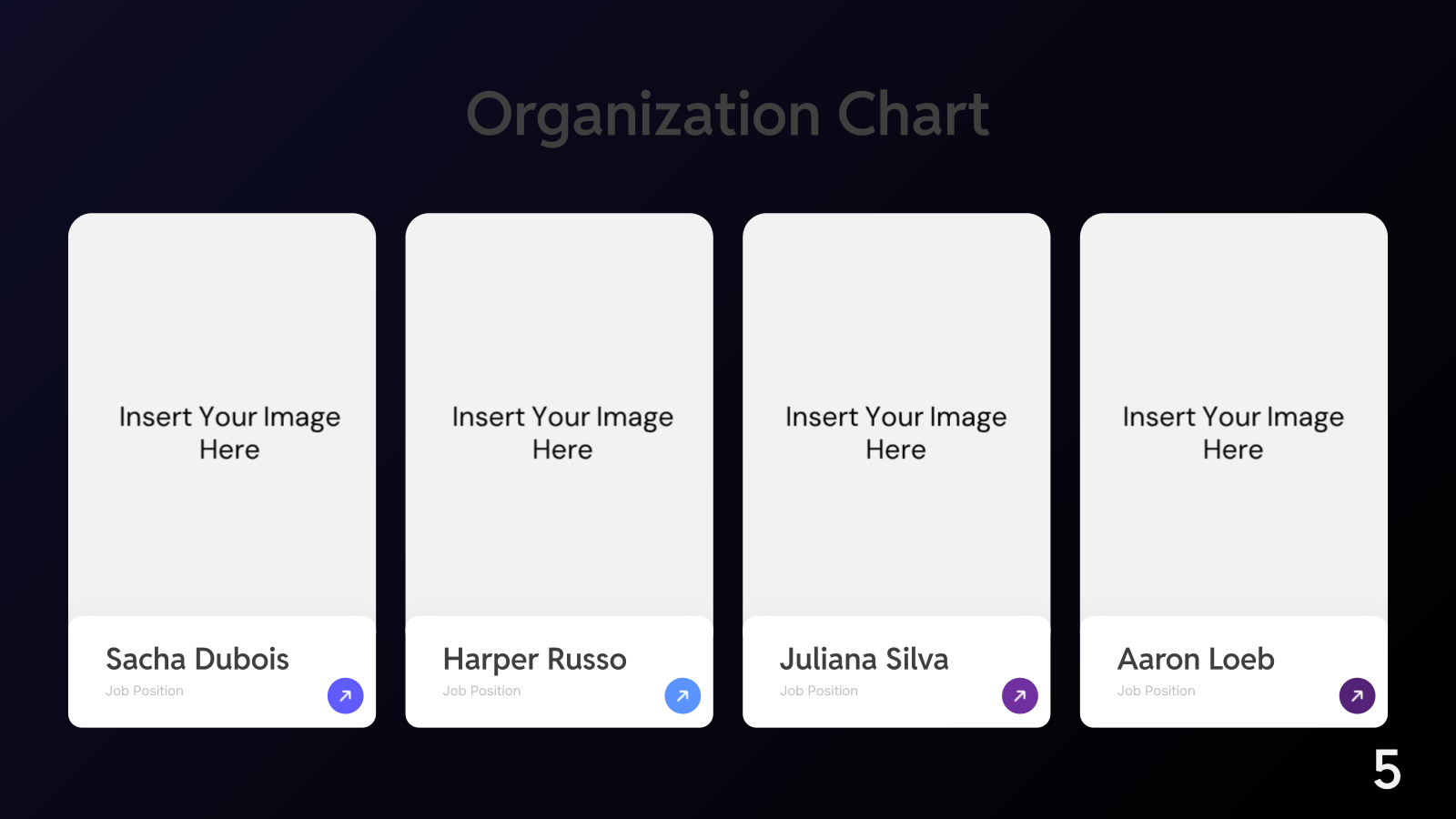Image resolution: width=1456 pixels, height=819 pixels.
Task: Click Job Position under Aaron Loeb
Action: (1157, 691)
